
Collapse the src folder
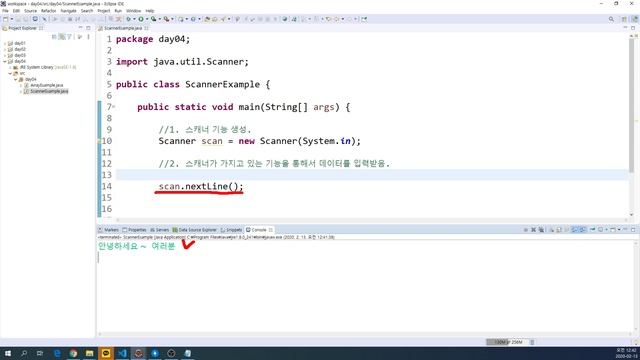[10, 73]
